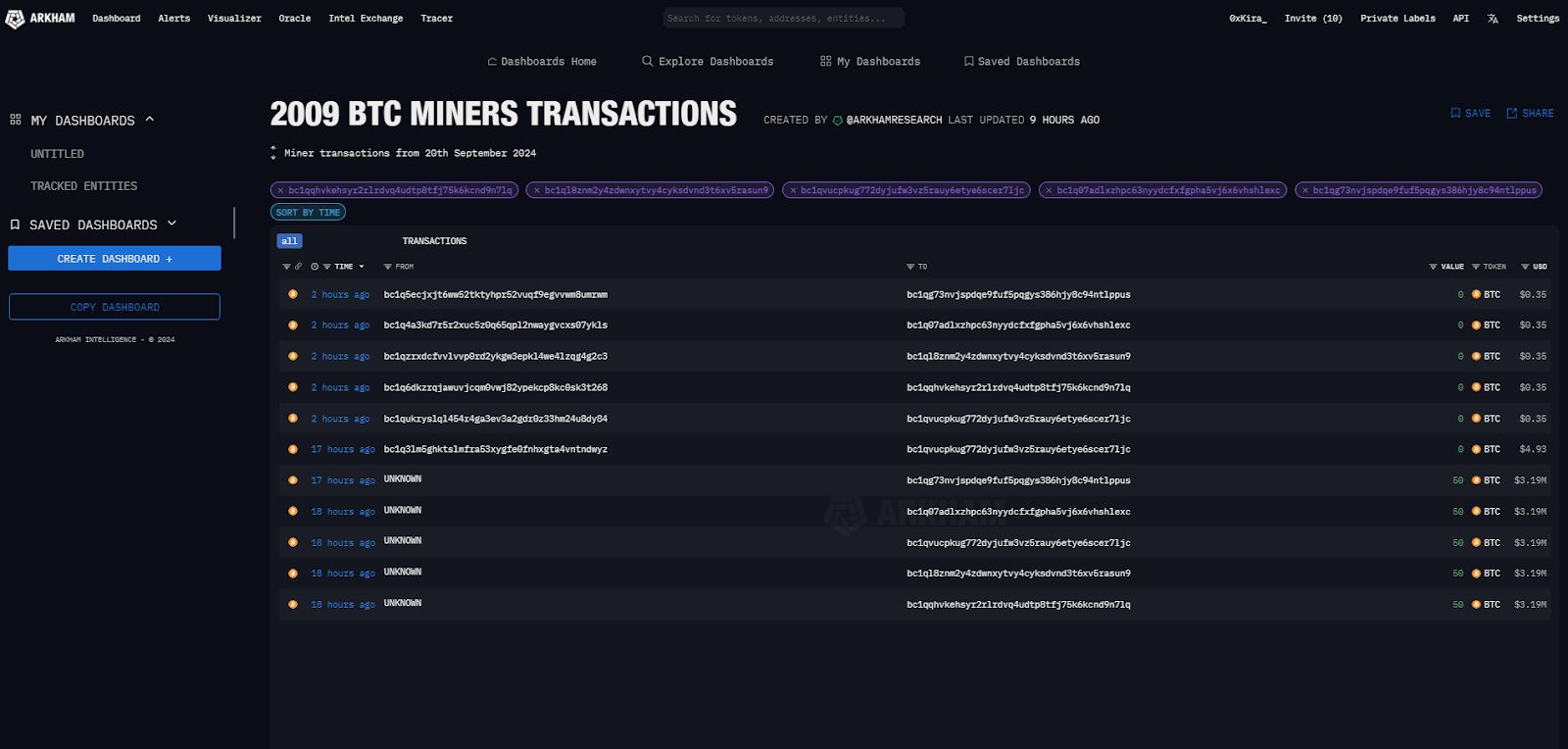Click the filter funnel icon beside Time

[x=326, y=267]
